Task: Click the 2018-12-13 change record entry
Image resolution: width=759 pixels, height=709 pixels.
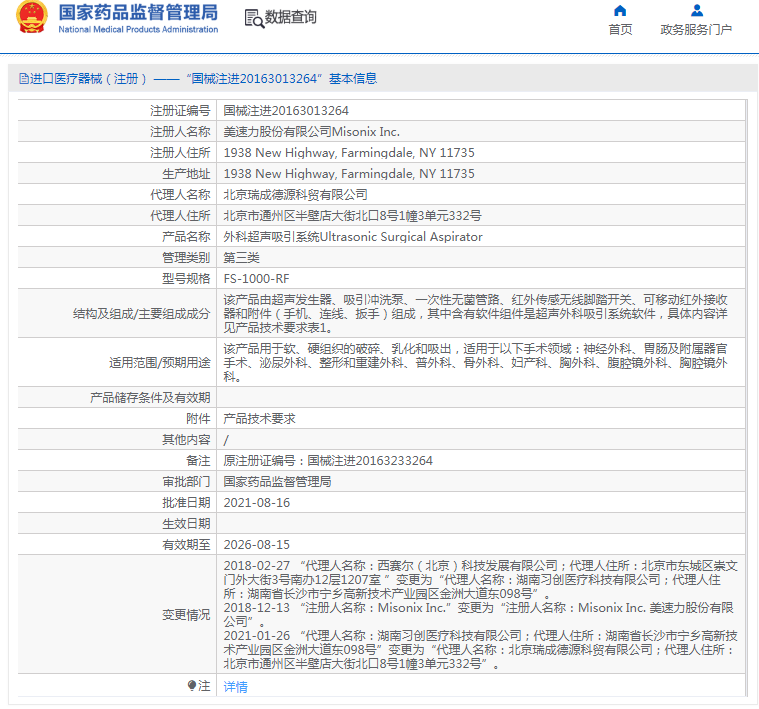Action: [478, 615]
